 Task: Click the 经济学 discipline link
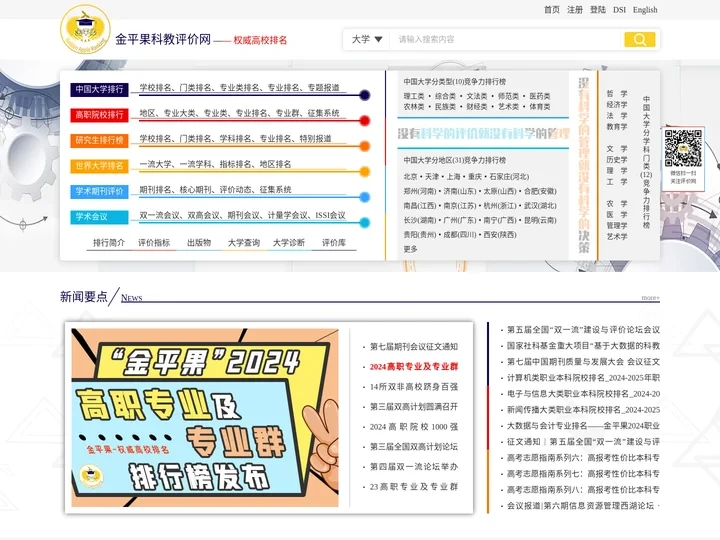(x=617, y=105)
